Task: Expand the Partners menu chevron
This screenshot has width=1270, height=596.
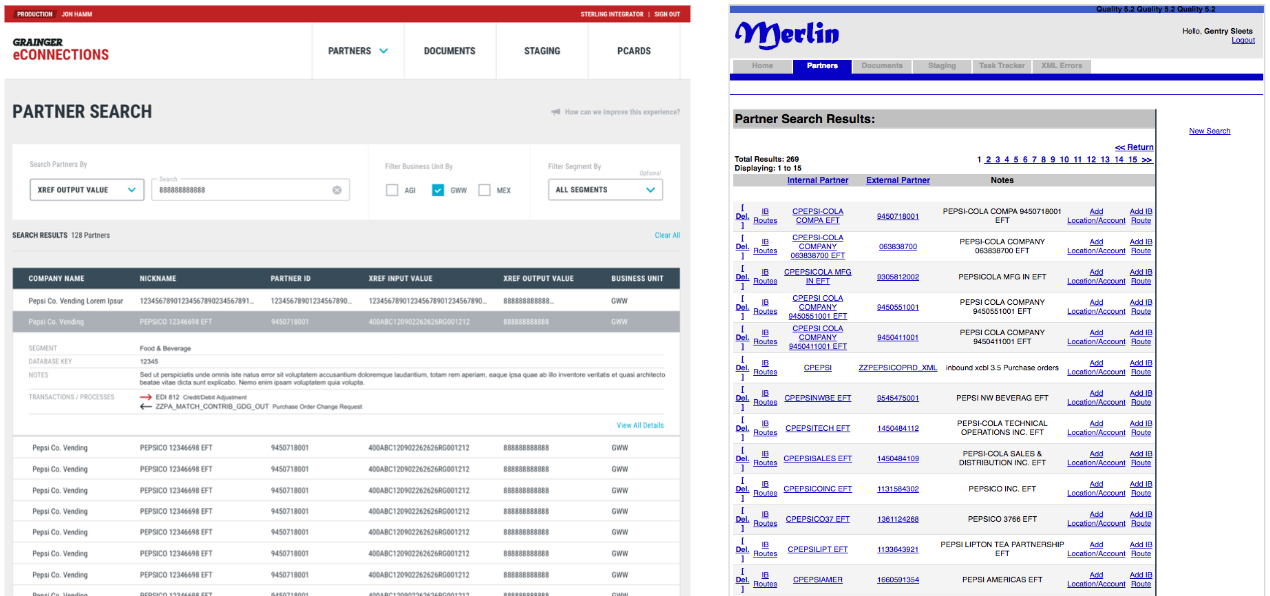Action: tap(384, 51)
